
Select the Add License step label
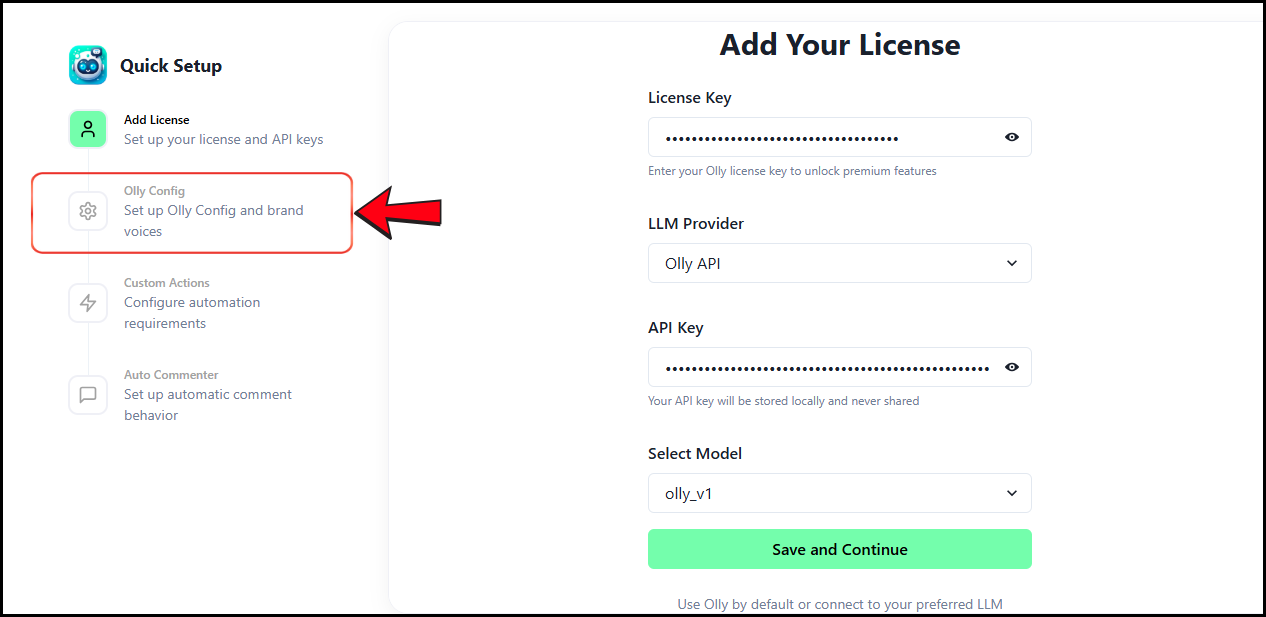tap(157, 120)
